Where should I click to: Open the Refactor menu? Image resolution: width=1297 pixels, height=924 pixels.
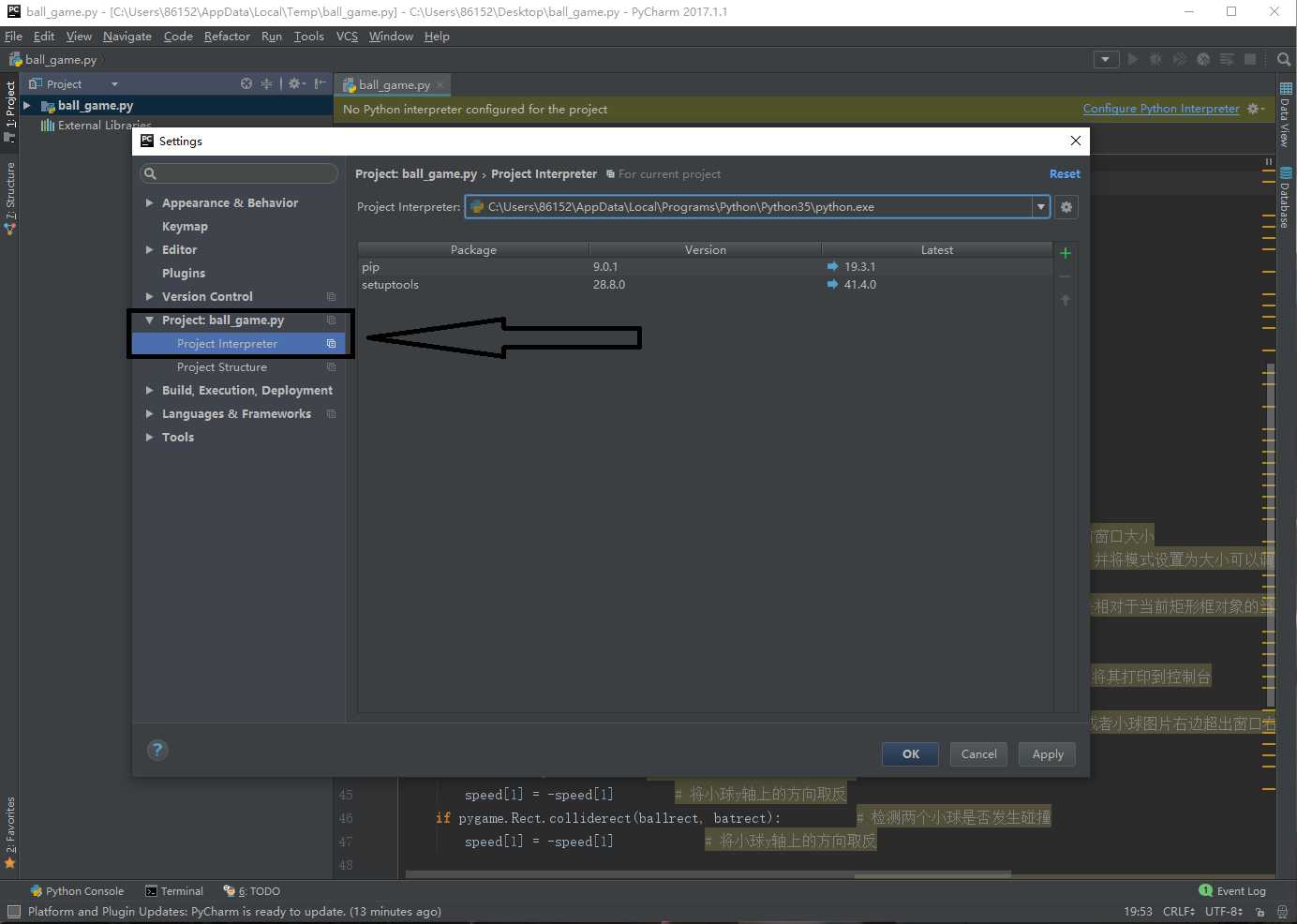tap(227, 37)
